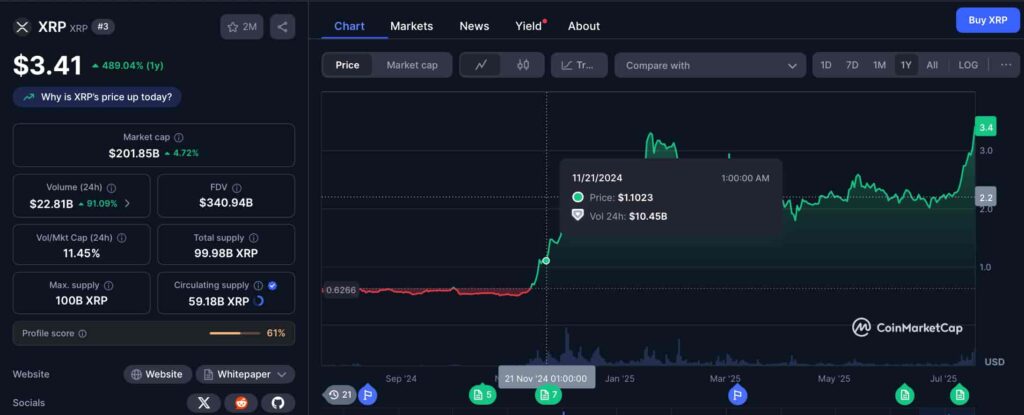The image size is (1024, 415).
Task: Click the blue flag marker beside 21
Action: pyautogui.click(x=368, y=395)
